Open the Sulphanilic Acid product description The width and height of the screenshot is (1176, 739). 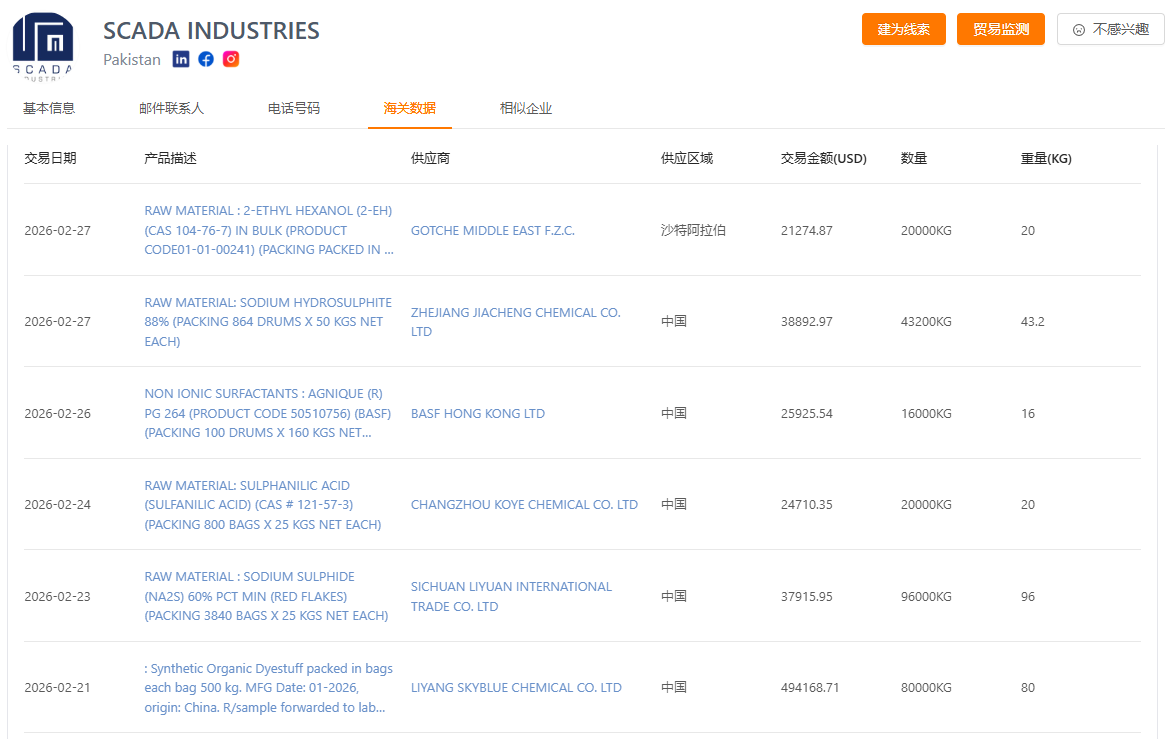262,505
